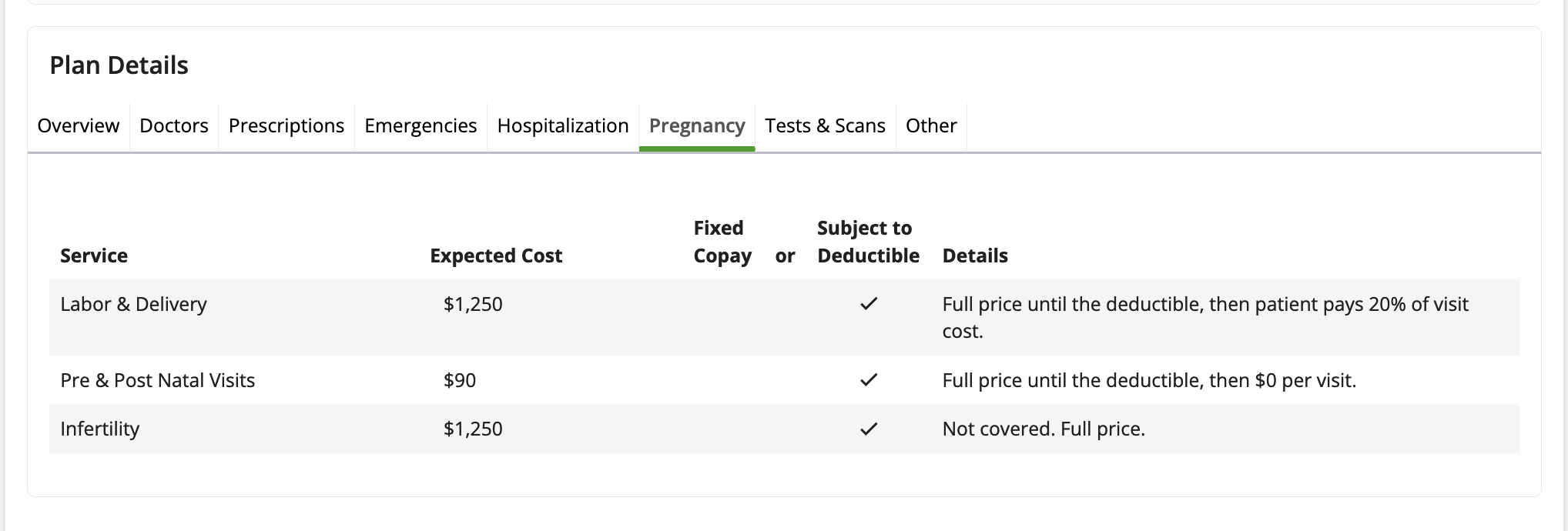Click the Infertility service name
Image resolution: width=1568 pixels, height=531 pixels.
[x=99, y=429]
